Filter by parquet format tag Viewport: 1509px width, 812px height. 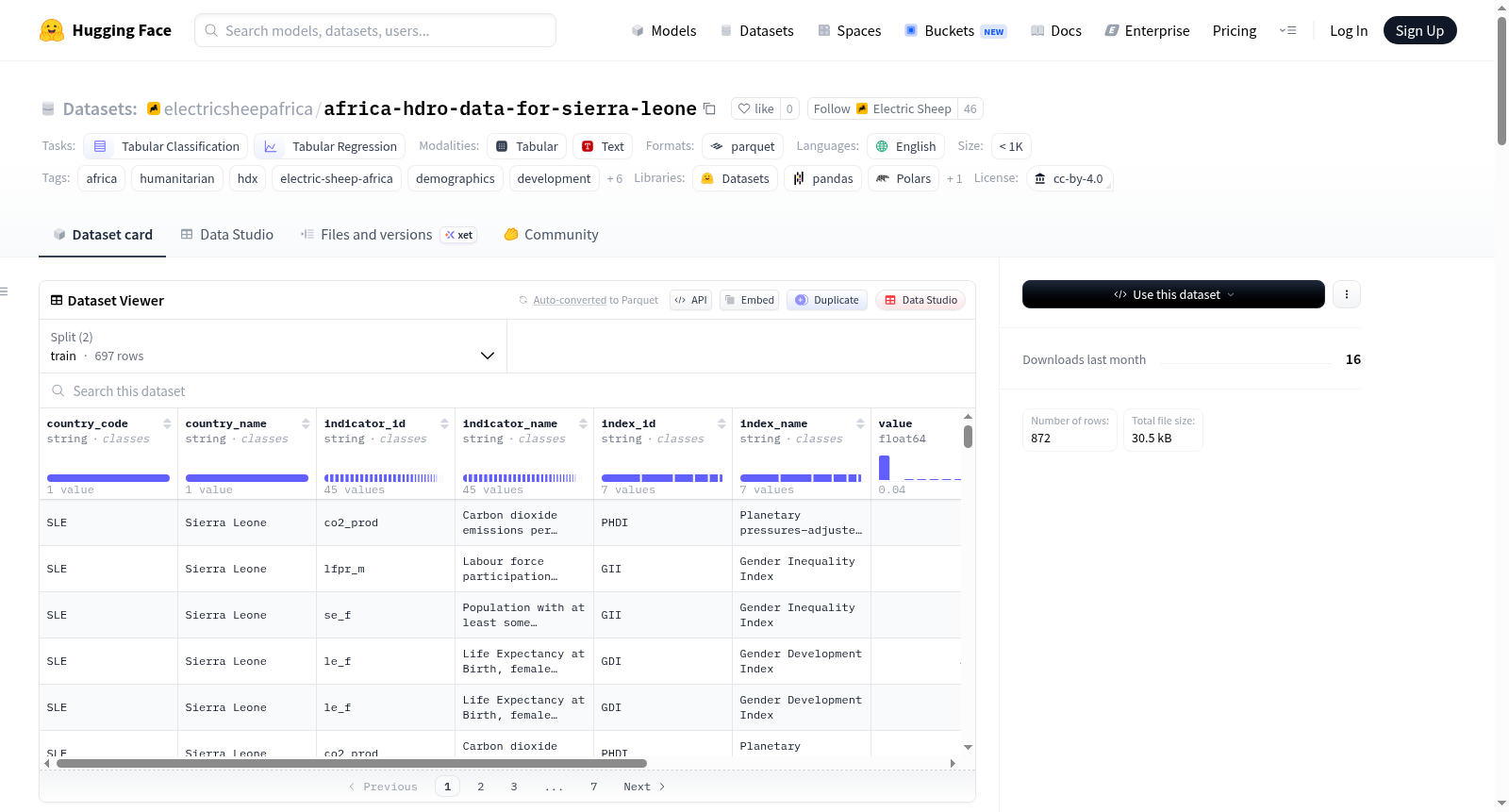pyautogui.click(x=743, y=146)
